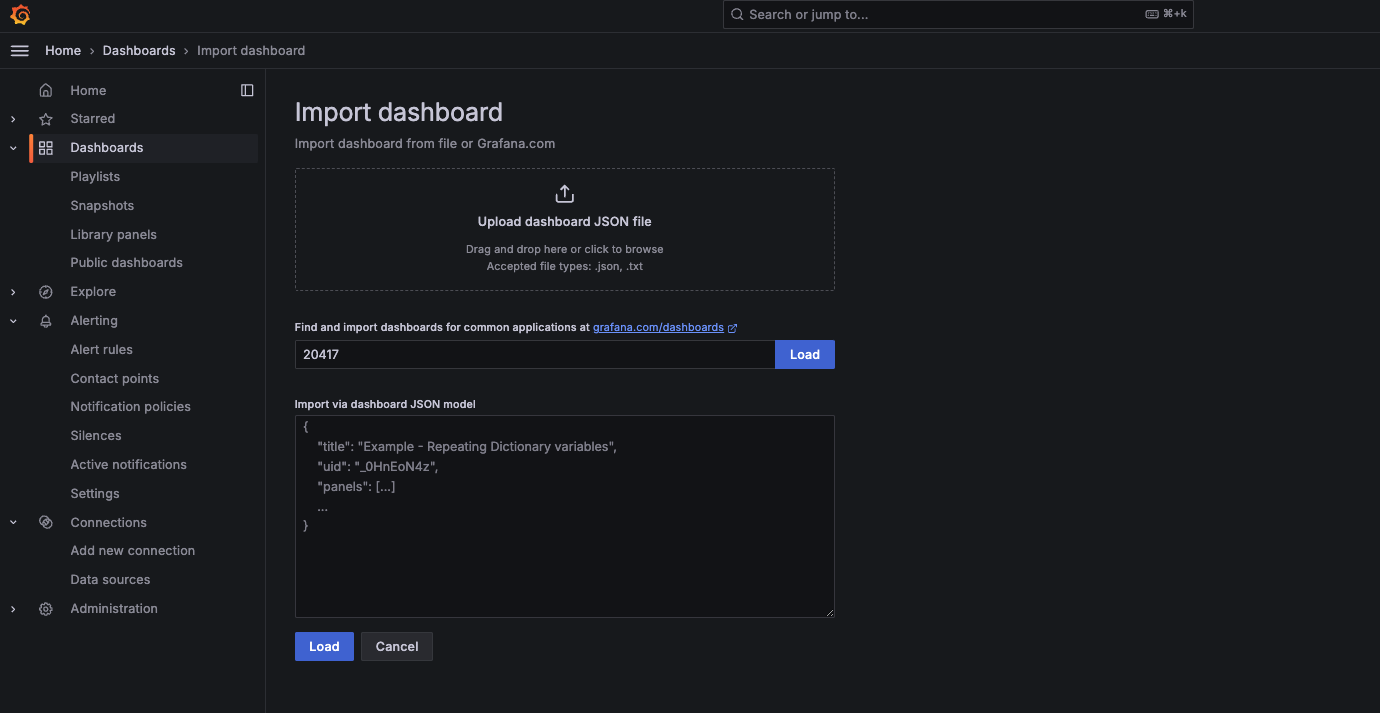Select the Home house icon
1380x713 pixels.
click(x=45, y=90)
